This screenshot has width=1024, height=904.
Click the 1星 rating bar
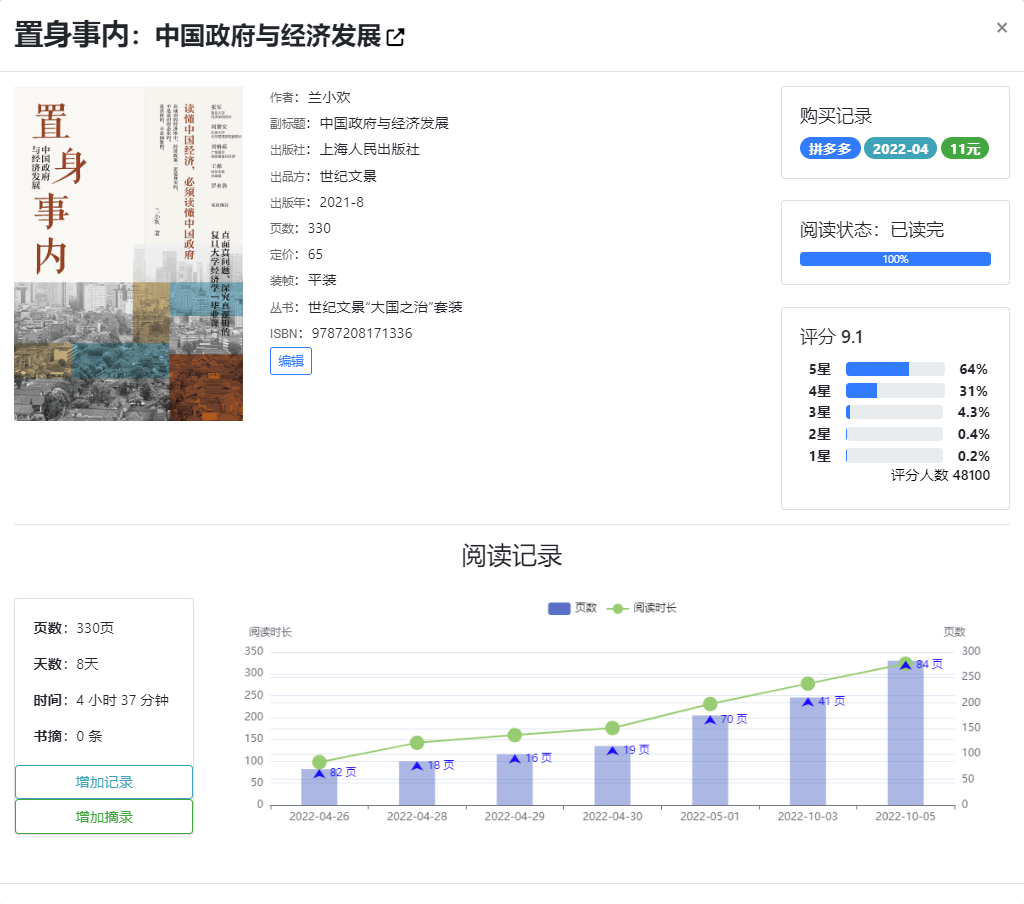tap(895, 455)
